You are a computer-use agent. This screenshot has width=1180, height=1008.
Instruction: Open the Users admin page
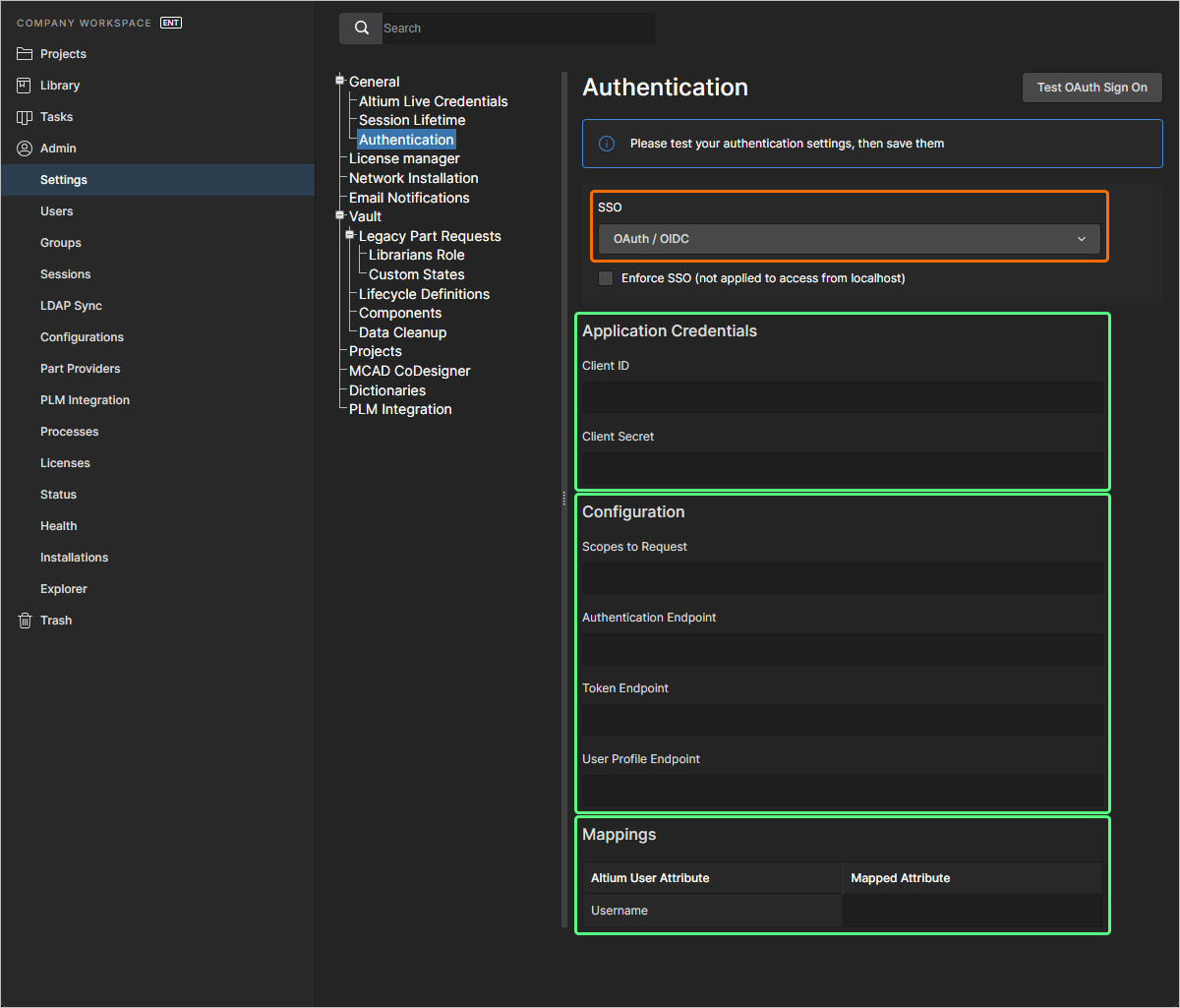pyautogui.click(x=57, y=211)
